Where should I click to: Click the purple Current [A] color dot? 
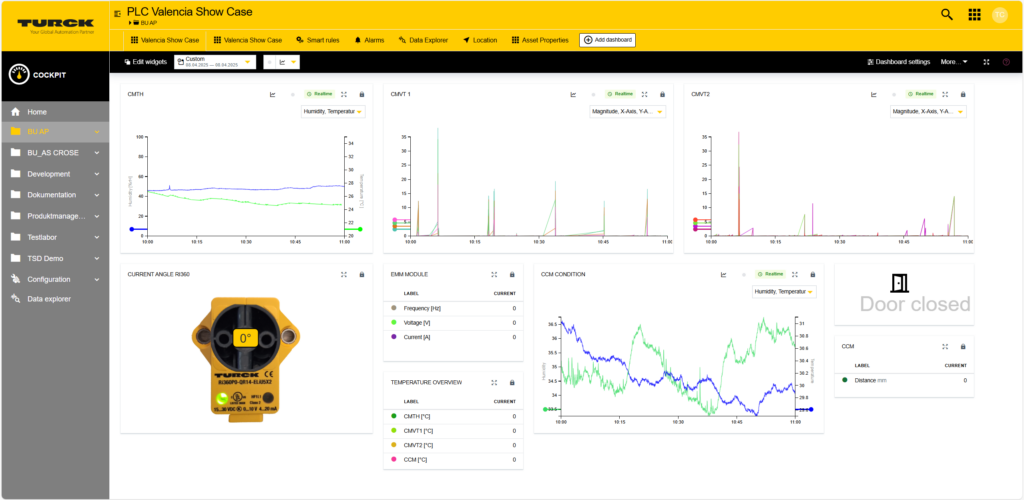[395, 337]
